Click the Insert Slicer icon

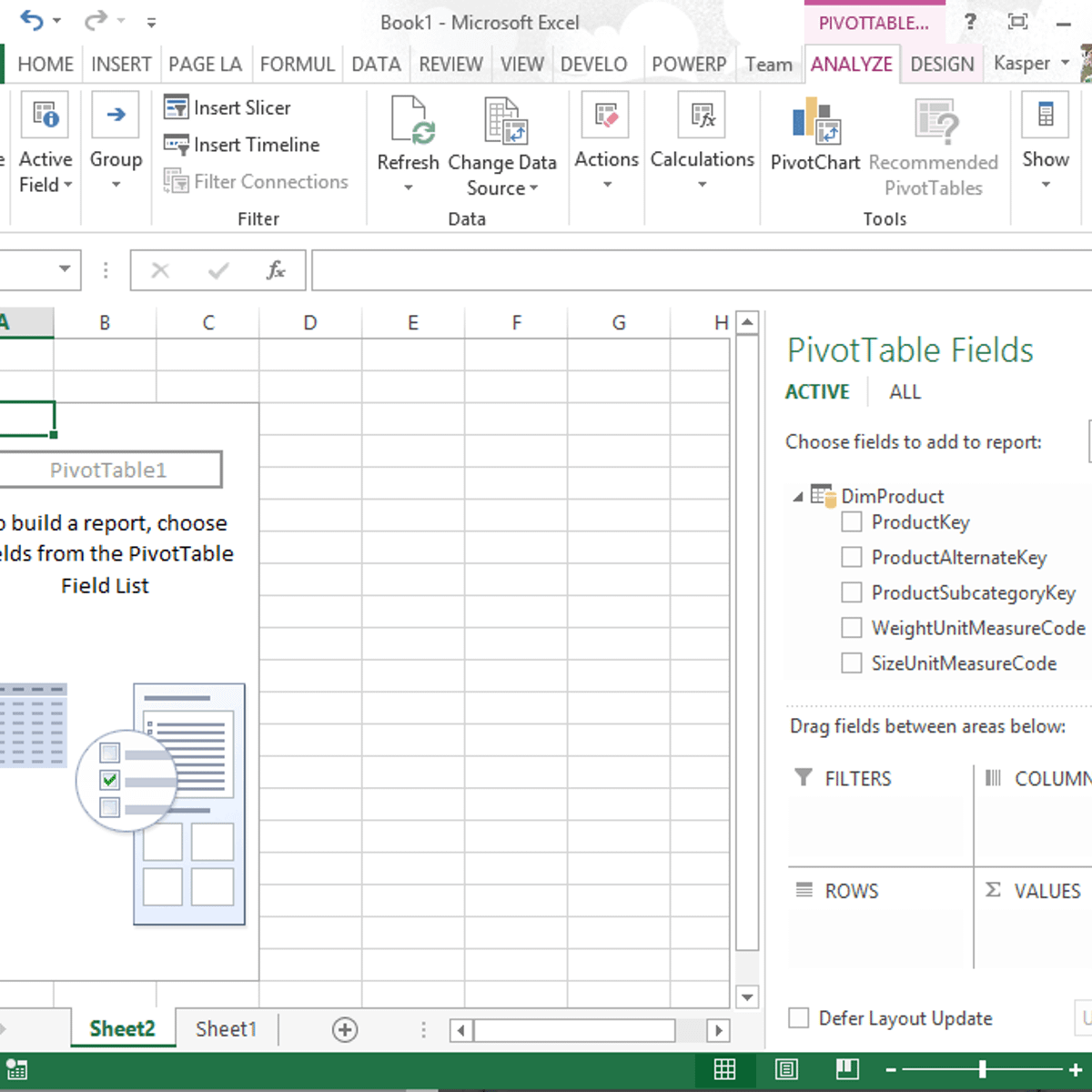[177, 107]
